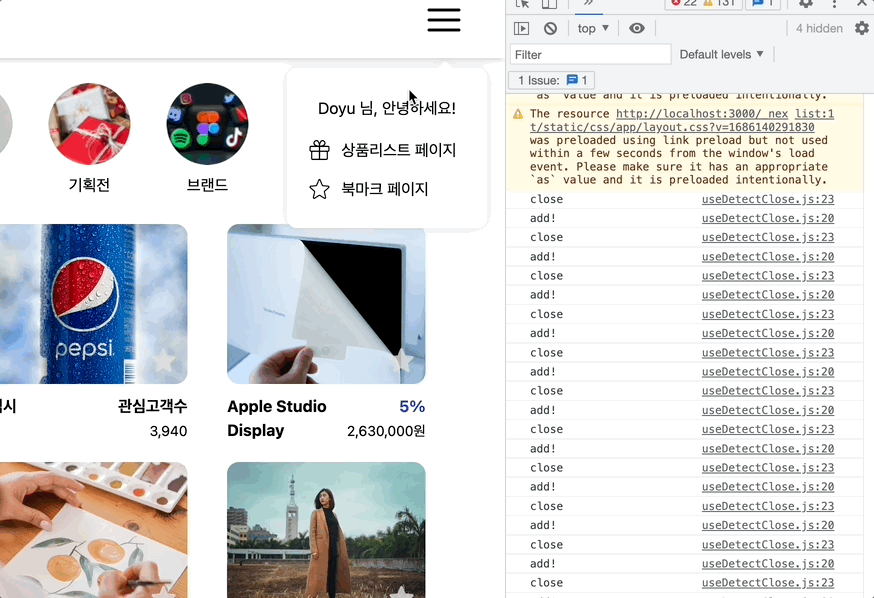Viewport: 874px width, 598px height.
Task: Open the woman in coat card image
Action: click(x=326, y=530)
